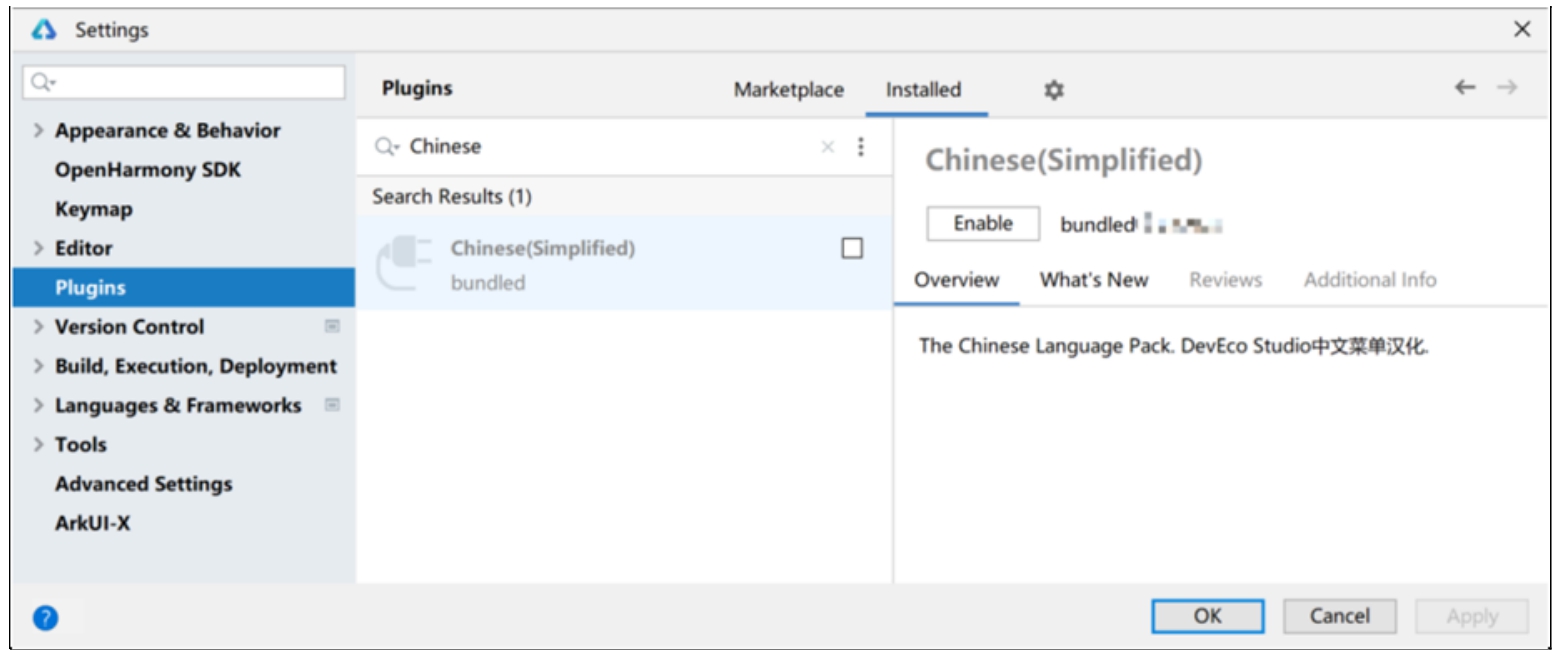Select the Chinese(Simplified) search result row
This screenshot has width=1565, height=662.
pyautogui.click(x=624, y=265)
